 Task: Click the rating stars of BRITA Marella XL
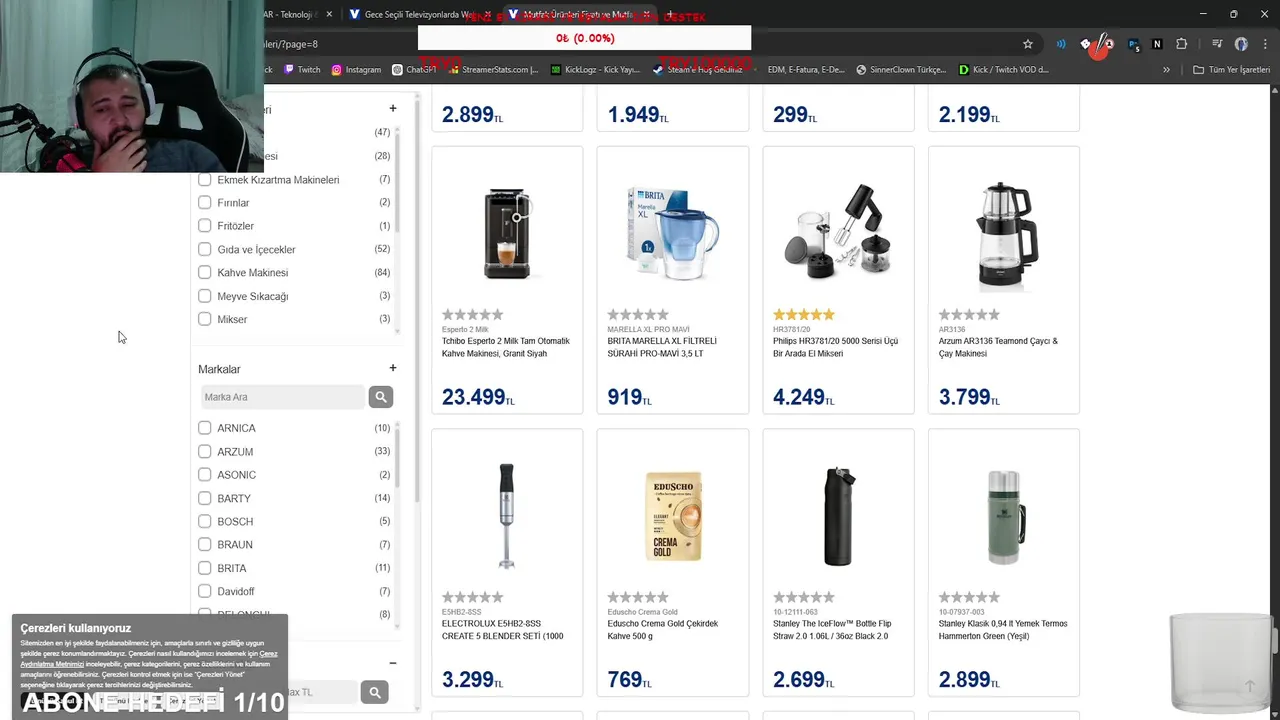(x=638, y=315)
